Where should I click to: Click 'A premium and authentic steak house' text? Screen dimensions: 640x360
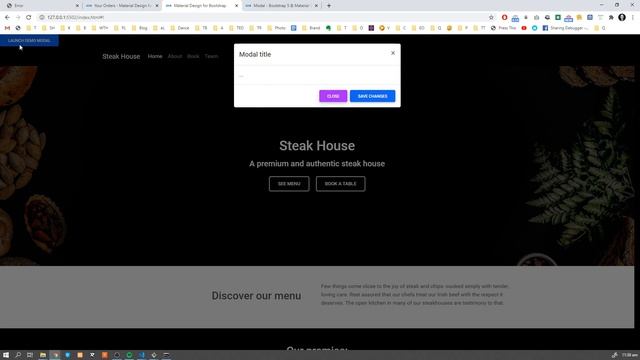point(317,164)
